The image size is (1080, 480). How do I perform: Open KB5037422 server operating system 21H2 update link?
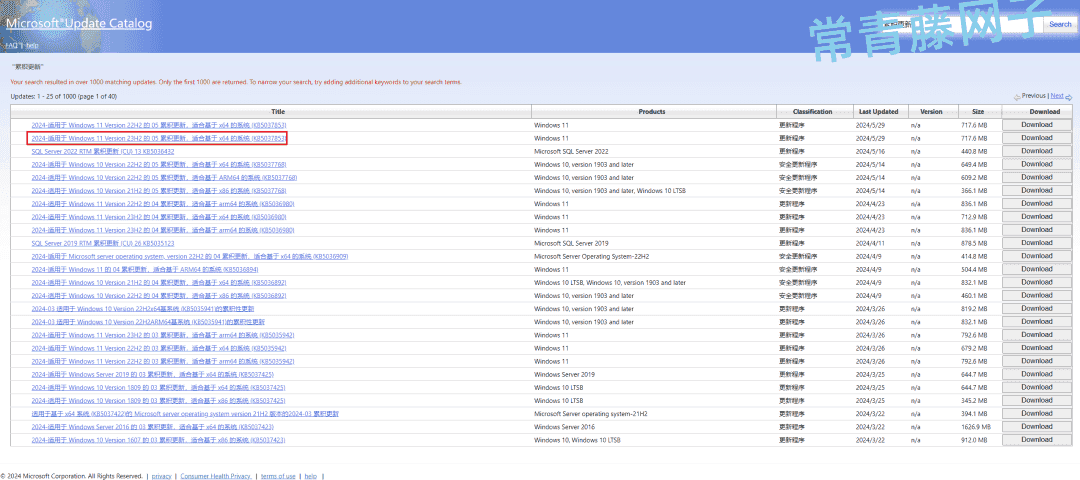[185, 414]
